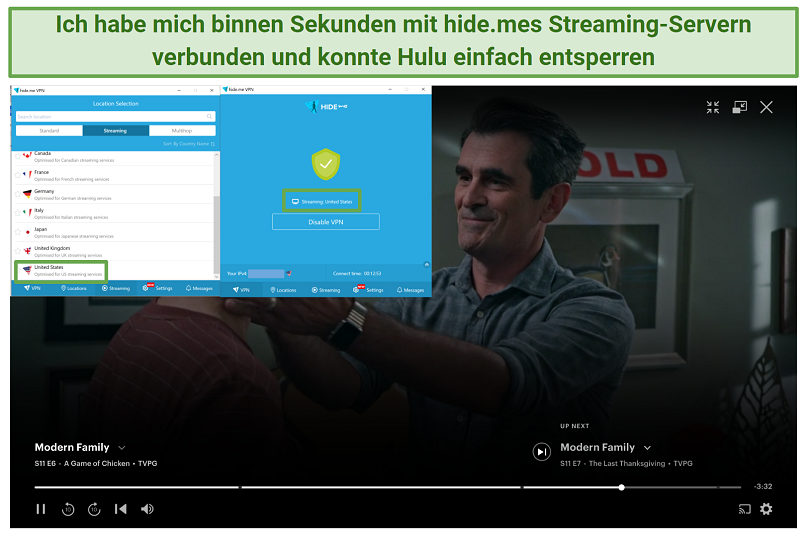Click the video progress bar handle

[x=621, y=487]
